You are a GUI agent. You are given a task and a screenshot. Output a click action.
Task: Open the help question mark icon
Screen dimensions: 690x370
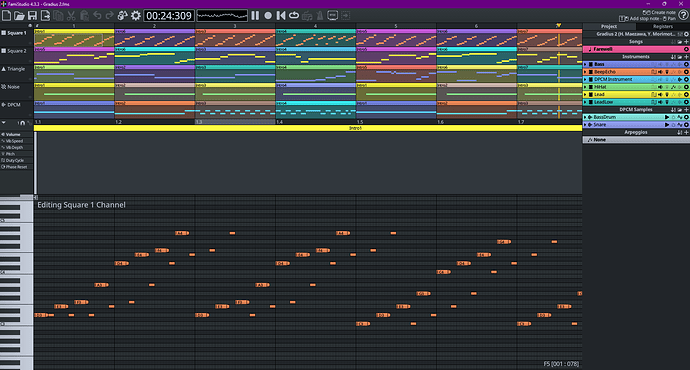point(683,15)
